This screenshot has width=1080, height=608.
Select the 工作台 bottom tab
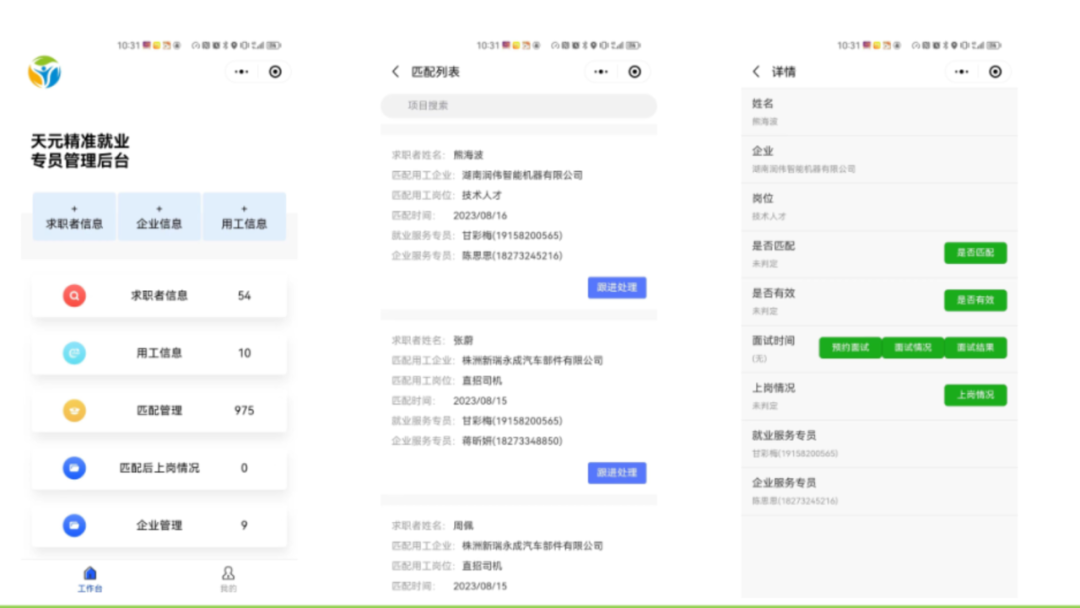(90, 578)
